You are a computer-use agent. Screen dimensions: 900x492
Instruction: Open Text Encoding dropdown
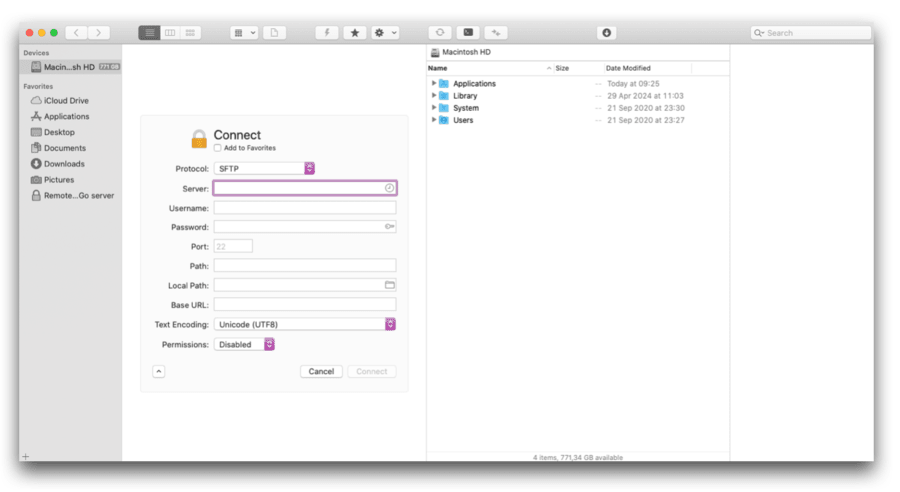(305, 324)
